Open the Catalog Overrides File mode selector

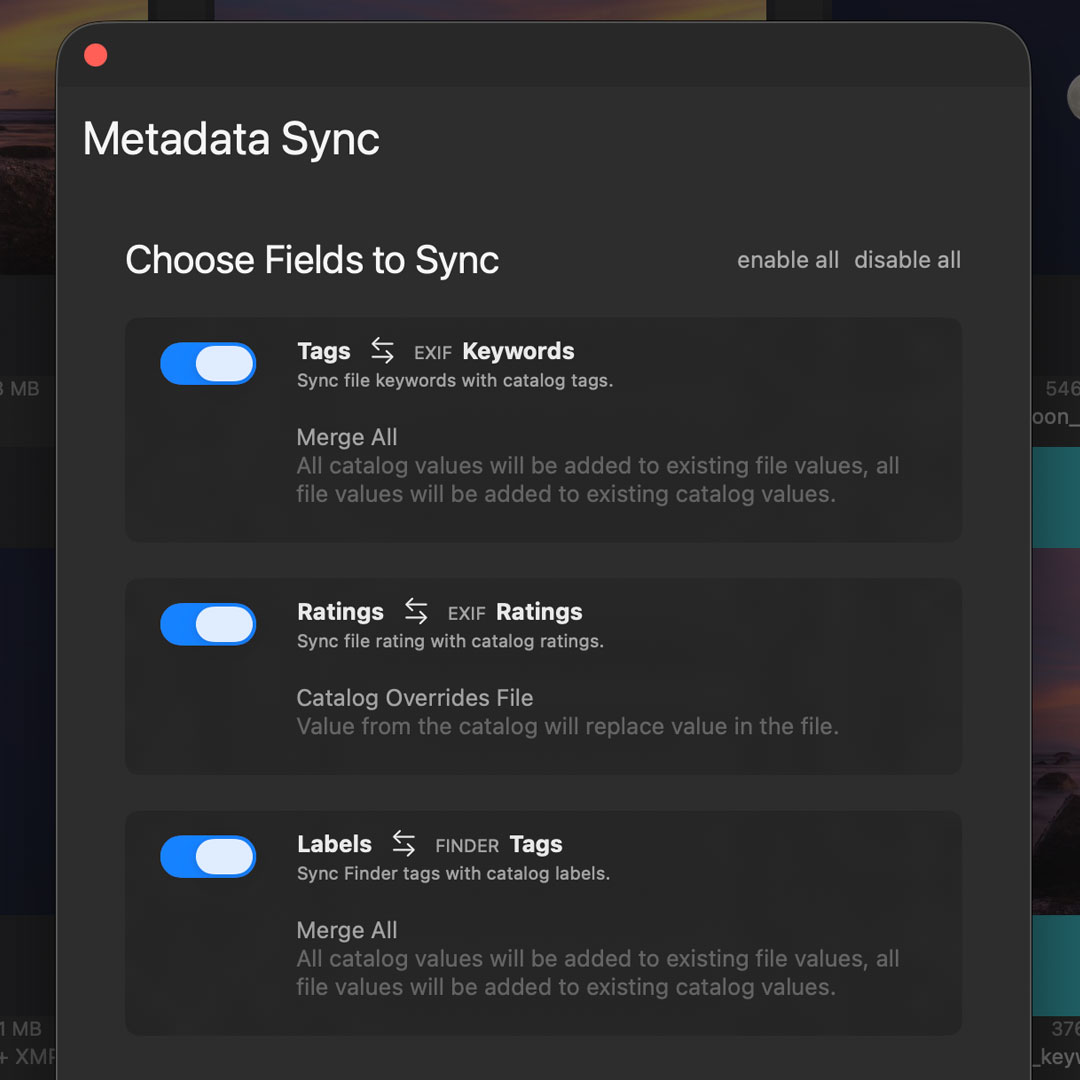click(415, 698)
